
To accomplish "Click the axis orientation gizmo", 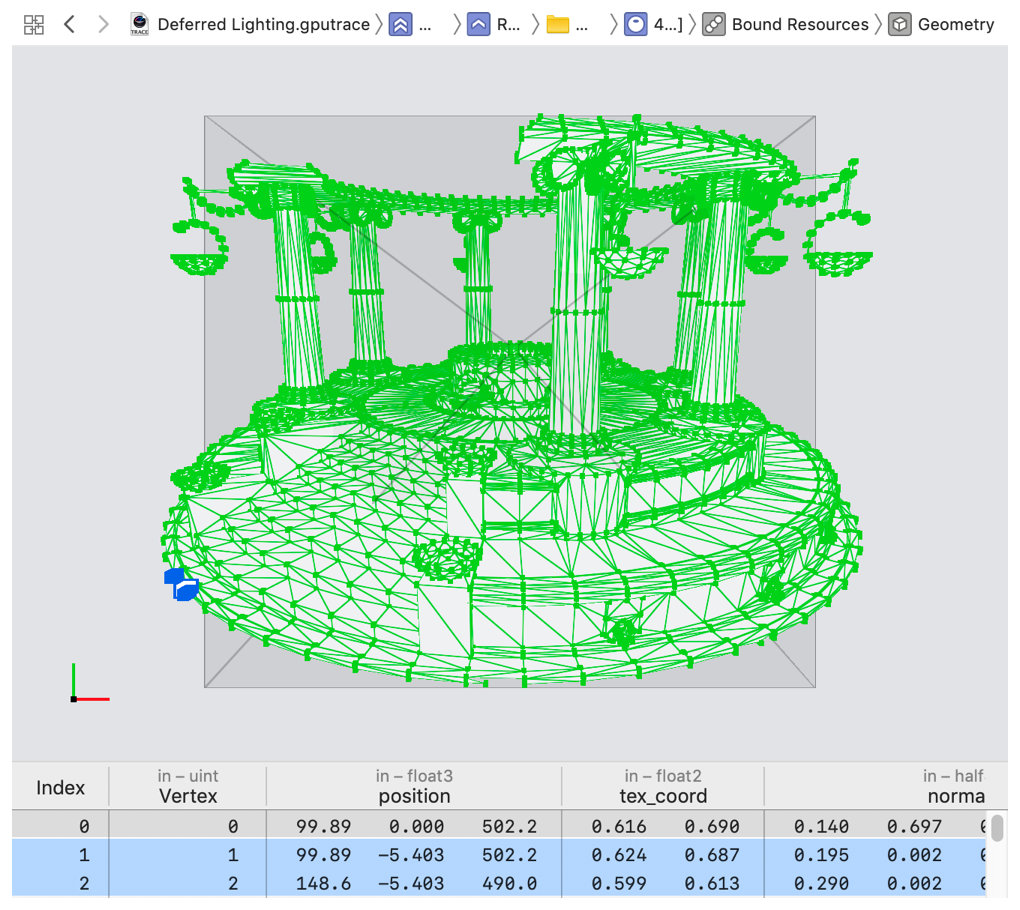I will (x=90, y=683).
